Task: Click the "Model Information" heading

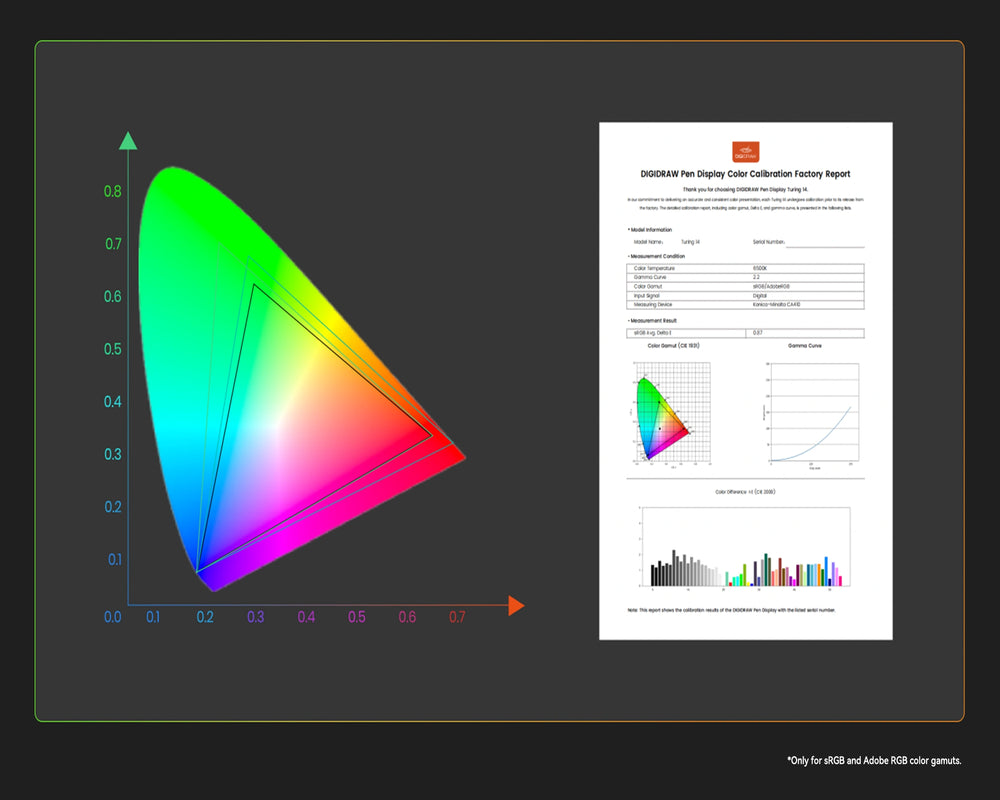Action: pos(650,230)
